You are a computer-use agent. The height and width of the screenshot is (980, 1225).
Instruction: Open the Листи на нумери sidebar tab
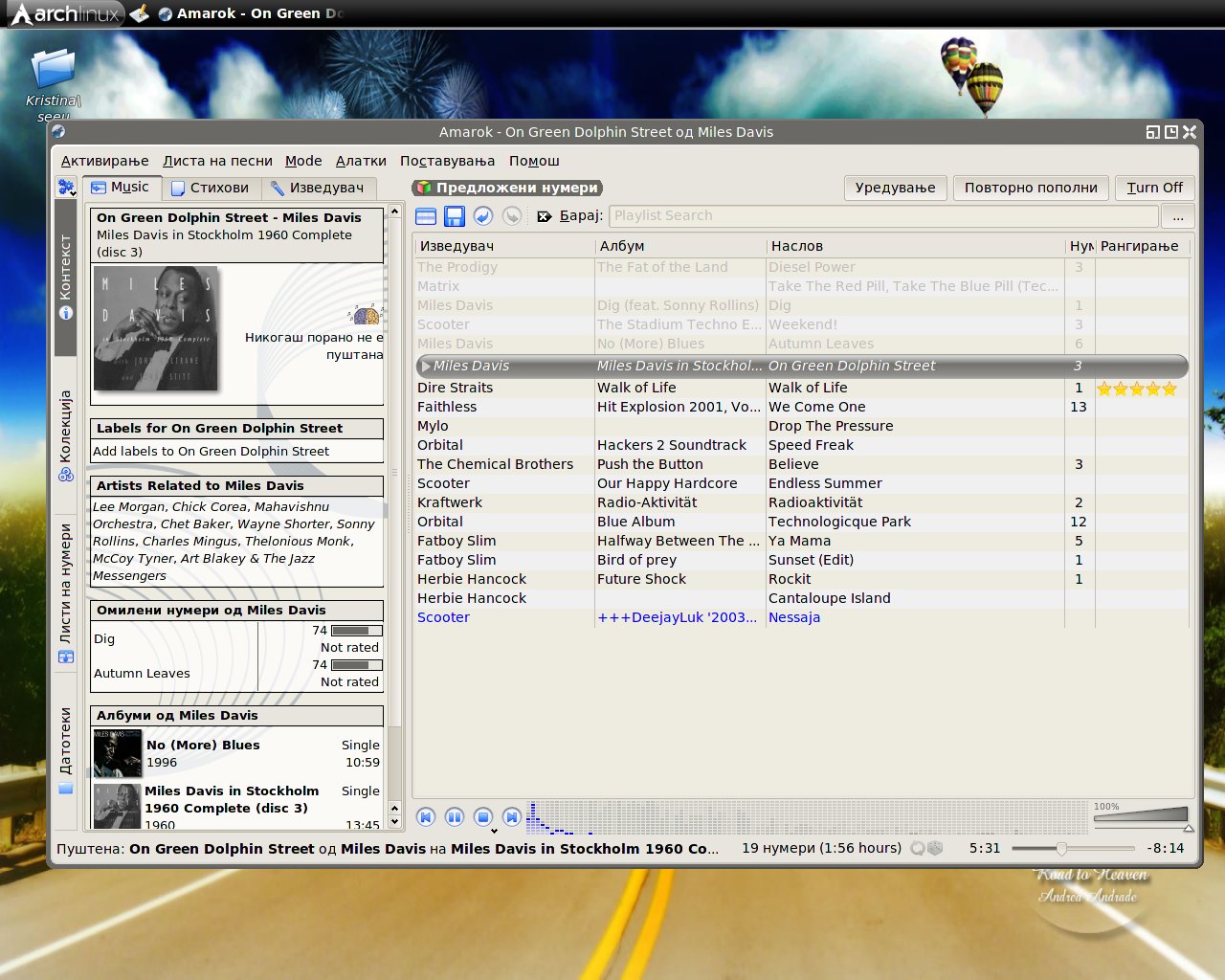(66, 592)
